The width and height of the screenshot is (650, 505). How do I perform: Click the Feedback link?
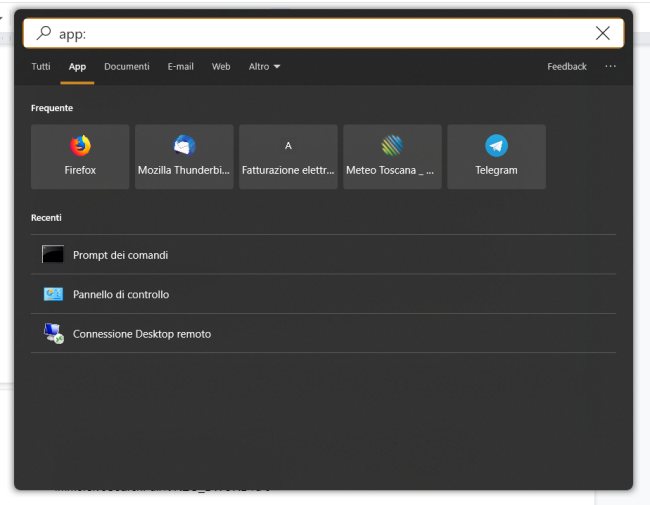[567, 67]
